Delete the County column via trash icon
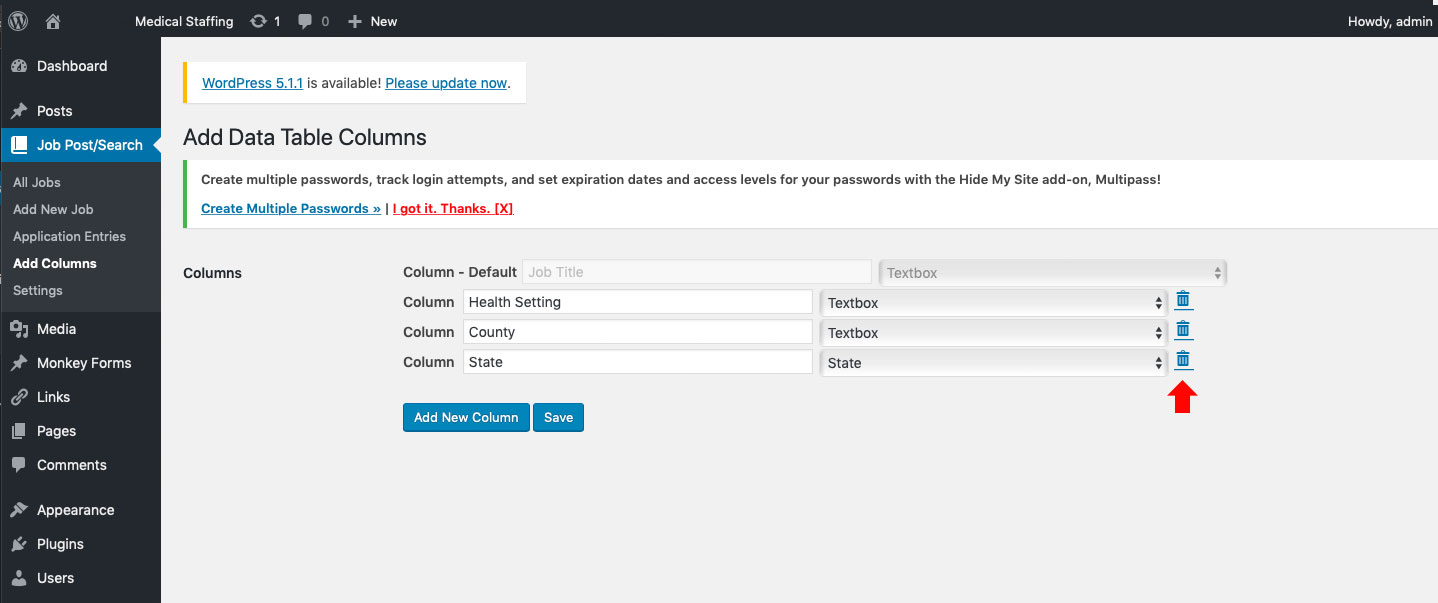 1183,330
